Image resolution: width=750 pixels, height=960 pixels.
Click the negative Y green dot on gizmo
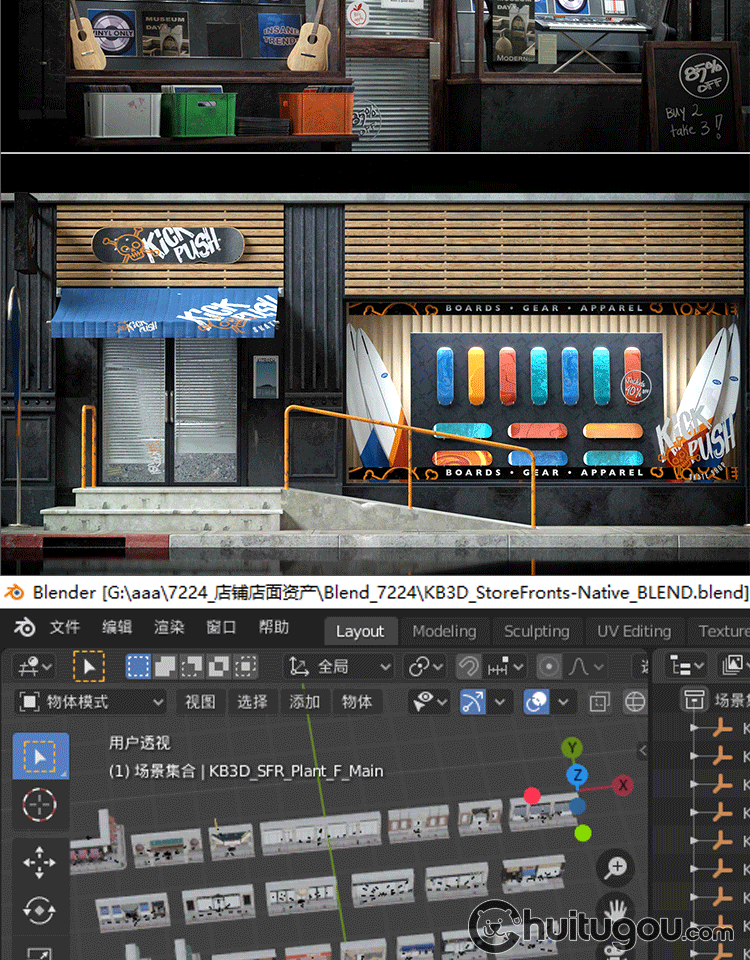click(x=583, y=833)
